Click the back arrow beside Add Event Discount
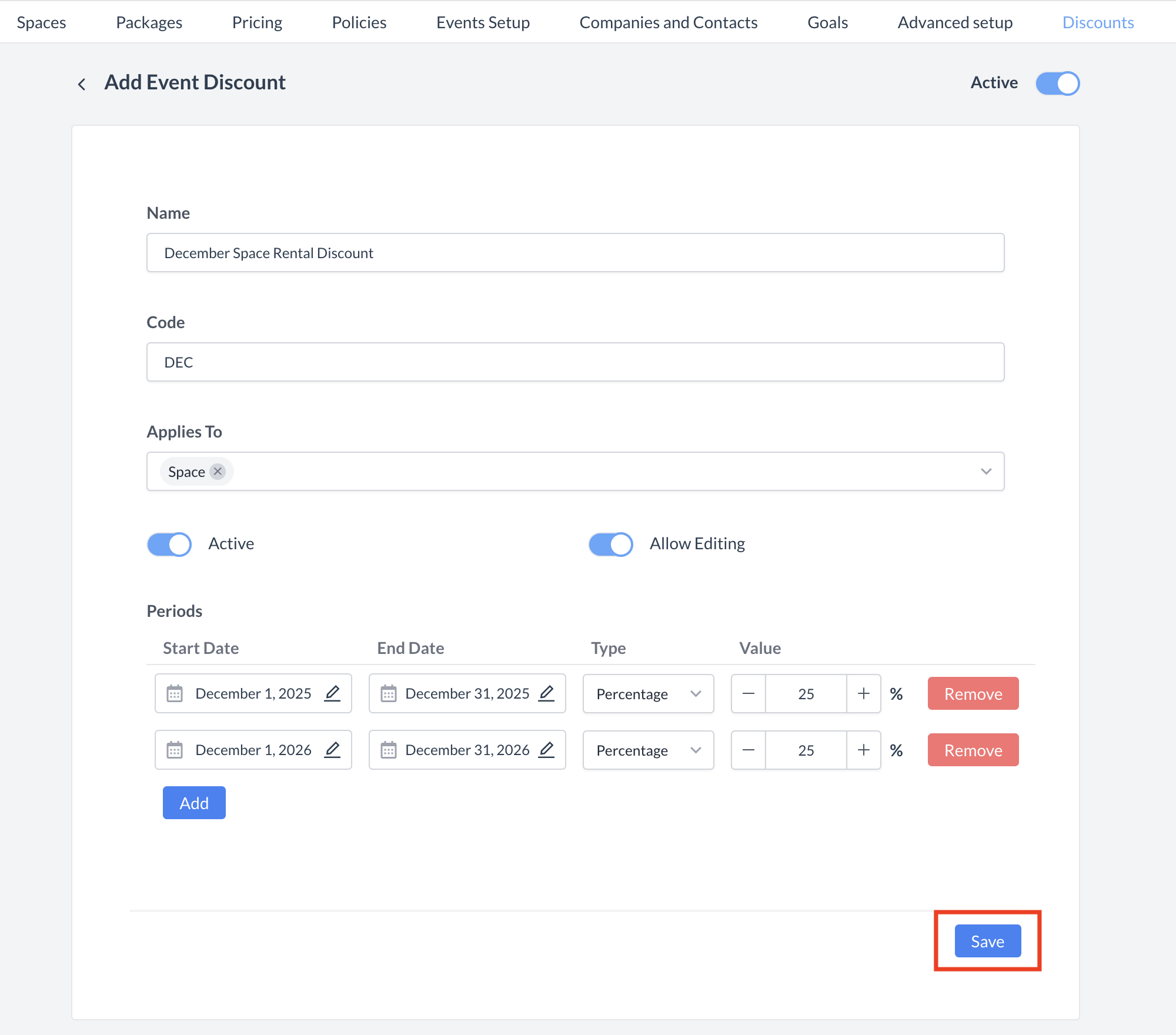The height and width of the screenshot is (1035, 1176). [82, 84]
